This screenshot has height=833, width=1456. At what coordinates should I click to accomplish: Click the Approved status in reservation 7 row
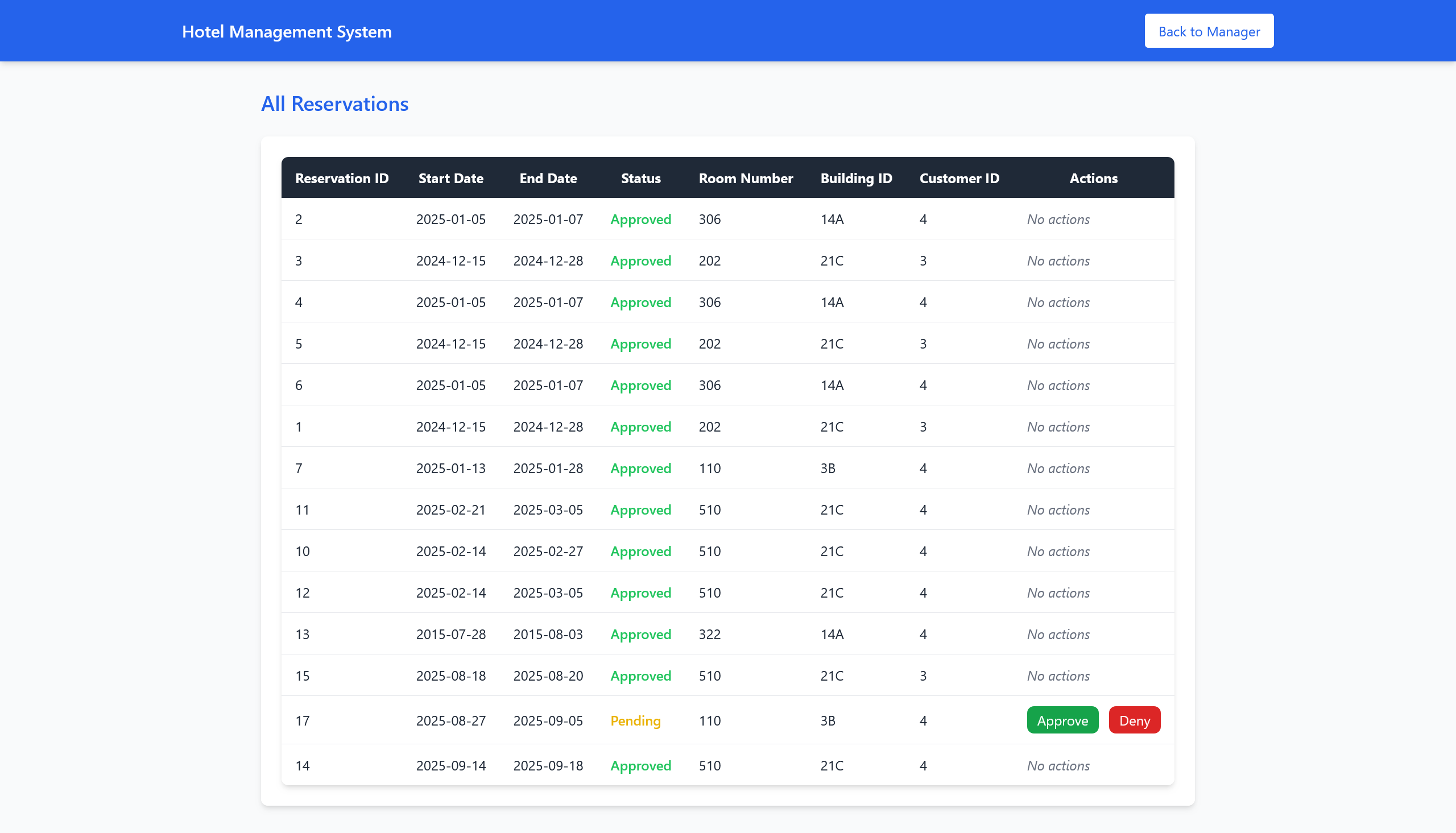(x=640, y=468)
